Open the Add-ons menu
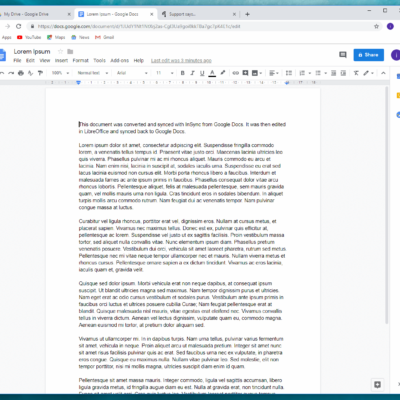Image resolution: width=400 pixels, height=400 pixels. tap(120, 60)
